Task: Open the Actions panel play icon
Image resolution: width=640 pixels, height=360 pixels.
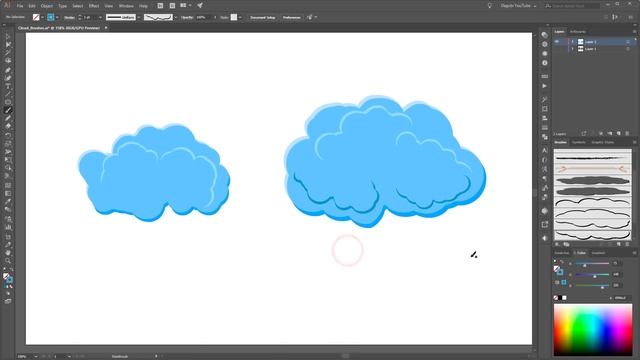Action: (x=544, y=86)
